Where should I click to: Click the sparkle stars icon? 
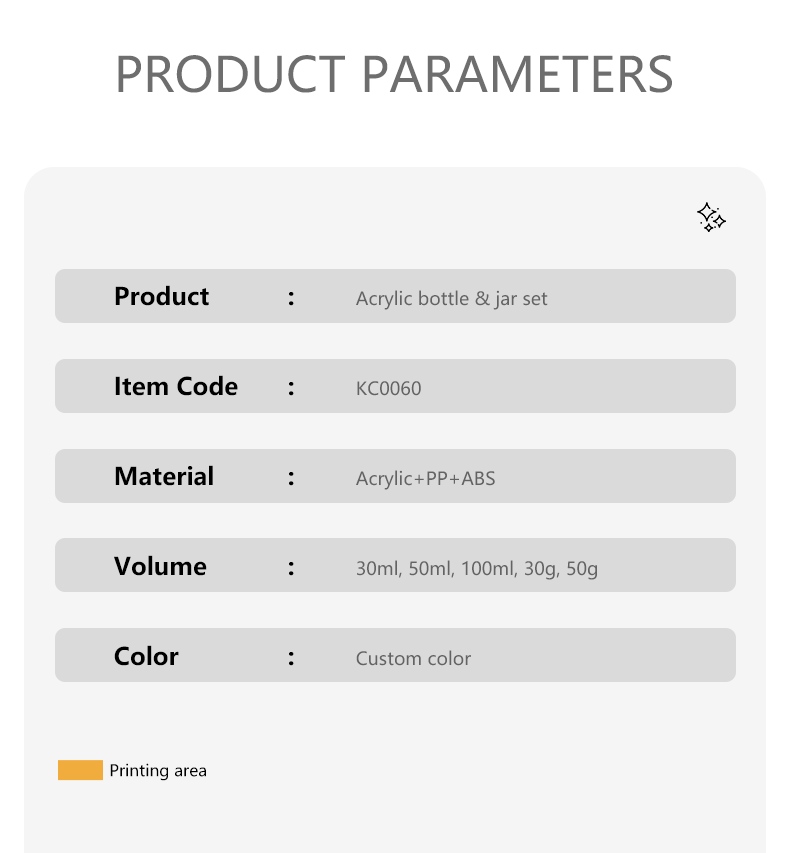click(x=711, y=217)
